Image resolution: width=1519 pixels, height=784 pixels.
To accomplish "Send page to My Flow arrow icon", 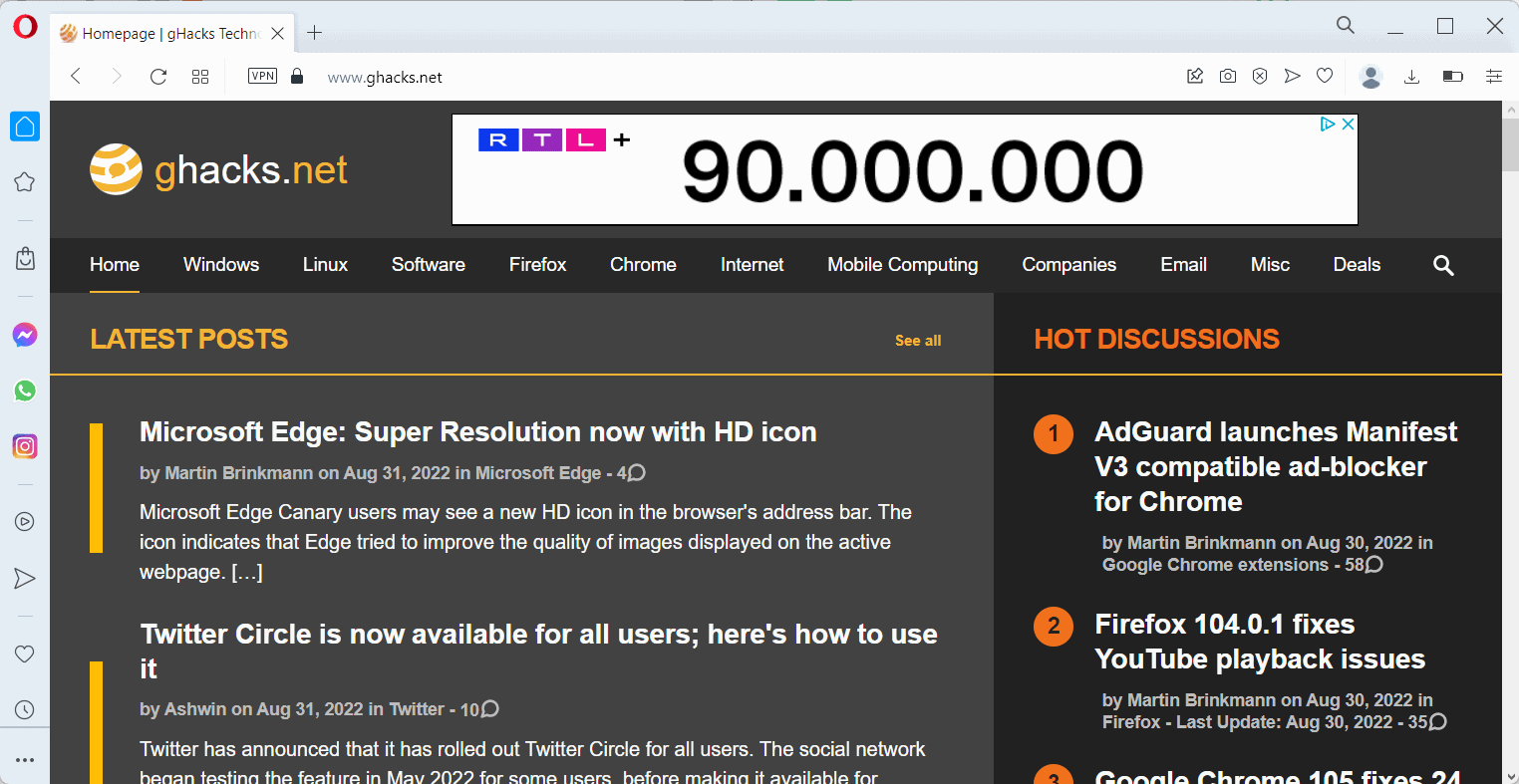I will (1293, 76).
